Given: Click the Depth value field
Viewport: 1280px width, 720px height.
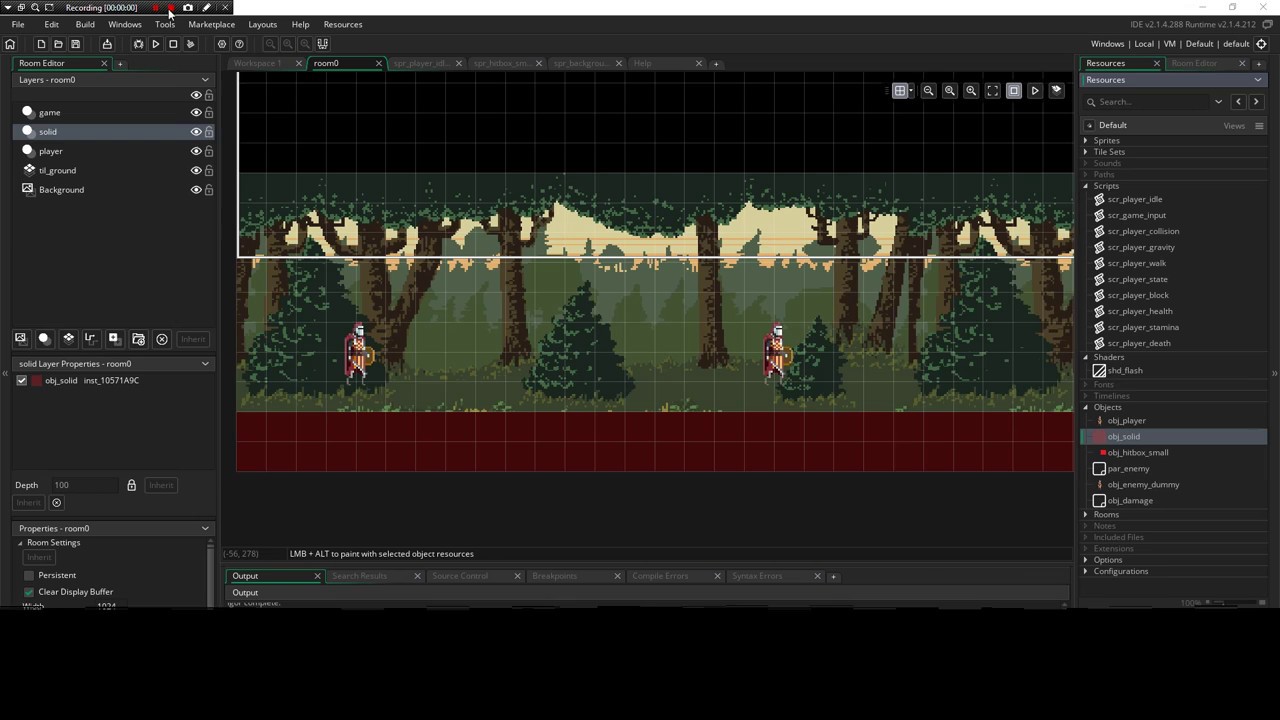Looking at the screenshot, I should coord(84,485).
